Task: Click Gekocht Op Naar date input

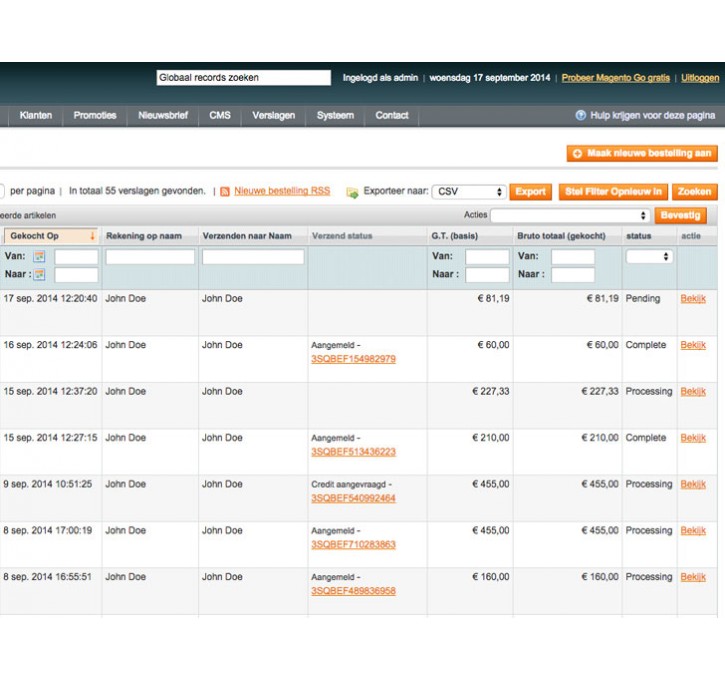Action: pyautogui.click(x=76, y=275)
